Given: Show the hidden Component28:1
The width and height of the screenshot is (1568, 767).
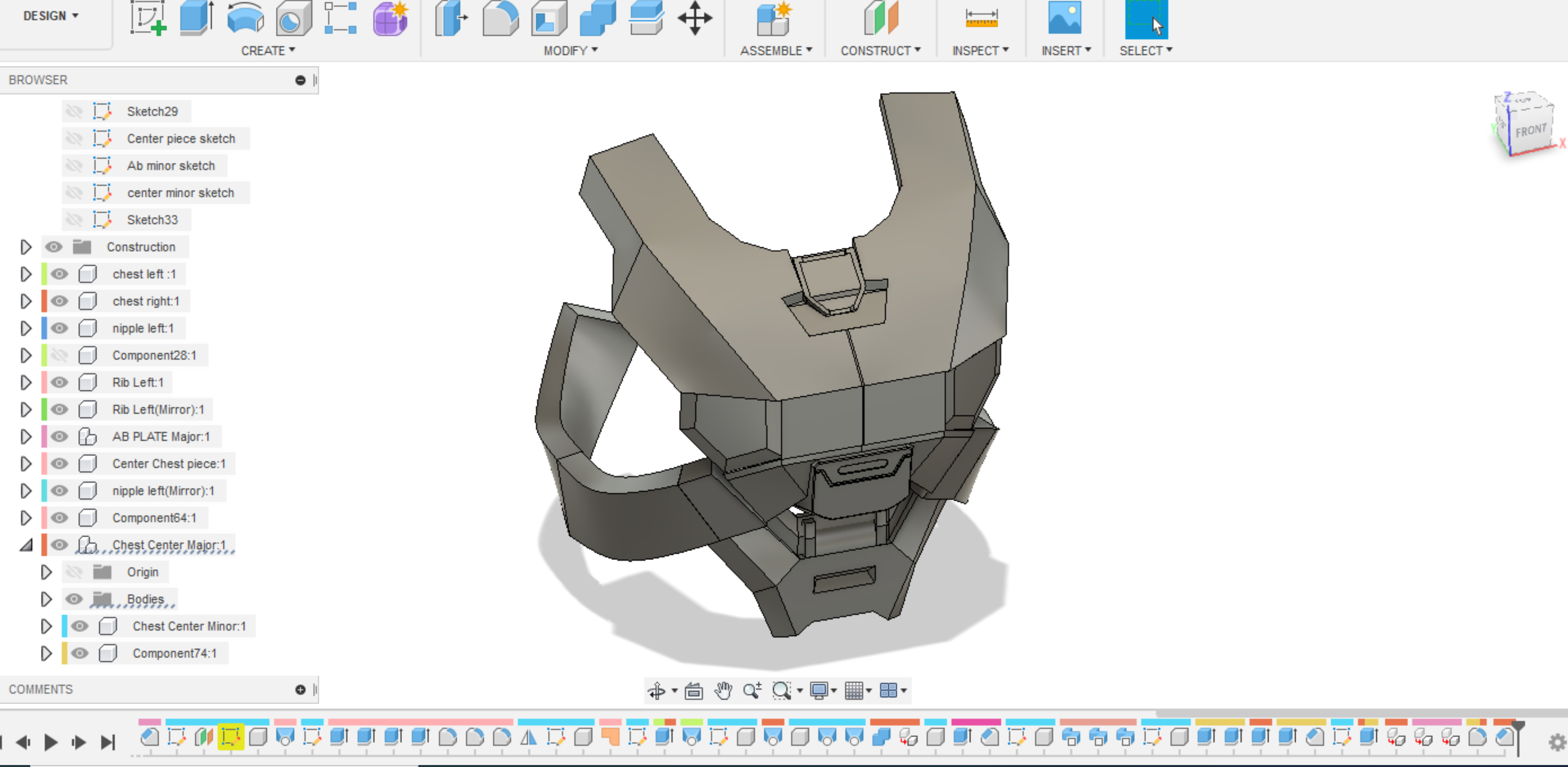Looking at the screenshot, I should [x=59, y=355].
